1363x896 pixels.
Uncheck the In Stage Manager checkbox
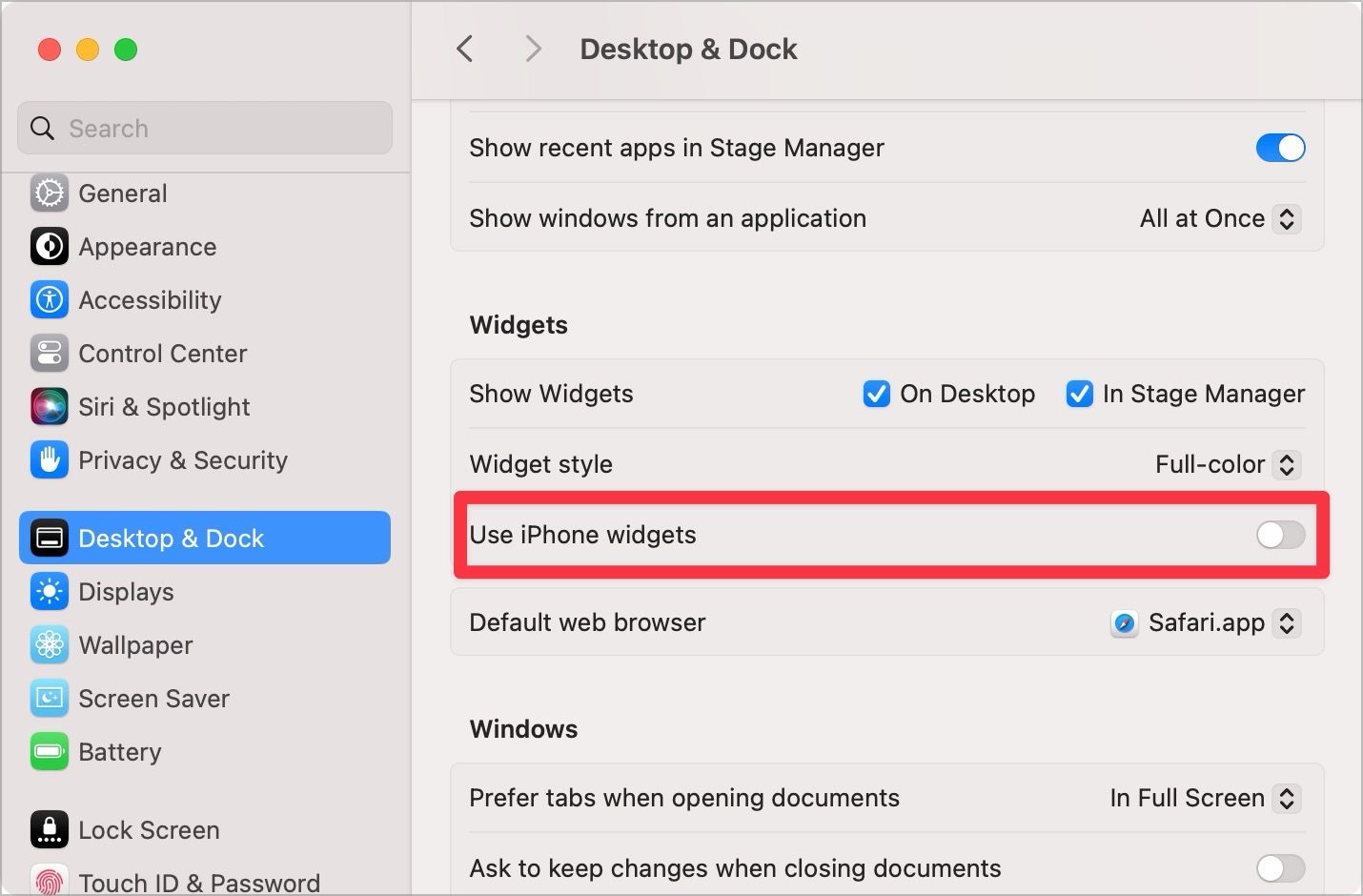click(x=1079, y=394)
